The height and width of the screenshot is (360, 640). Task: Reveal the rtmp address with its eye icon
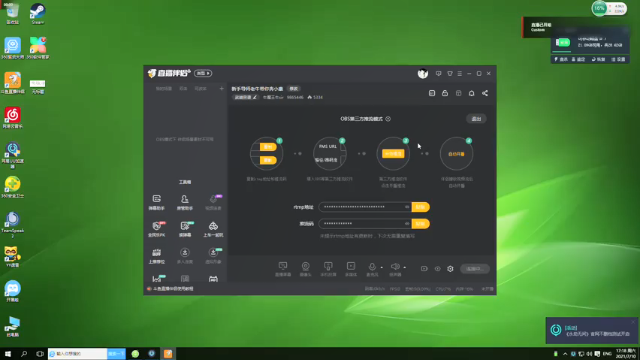pyautogui.click(x=407, y=207)
